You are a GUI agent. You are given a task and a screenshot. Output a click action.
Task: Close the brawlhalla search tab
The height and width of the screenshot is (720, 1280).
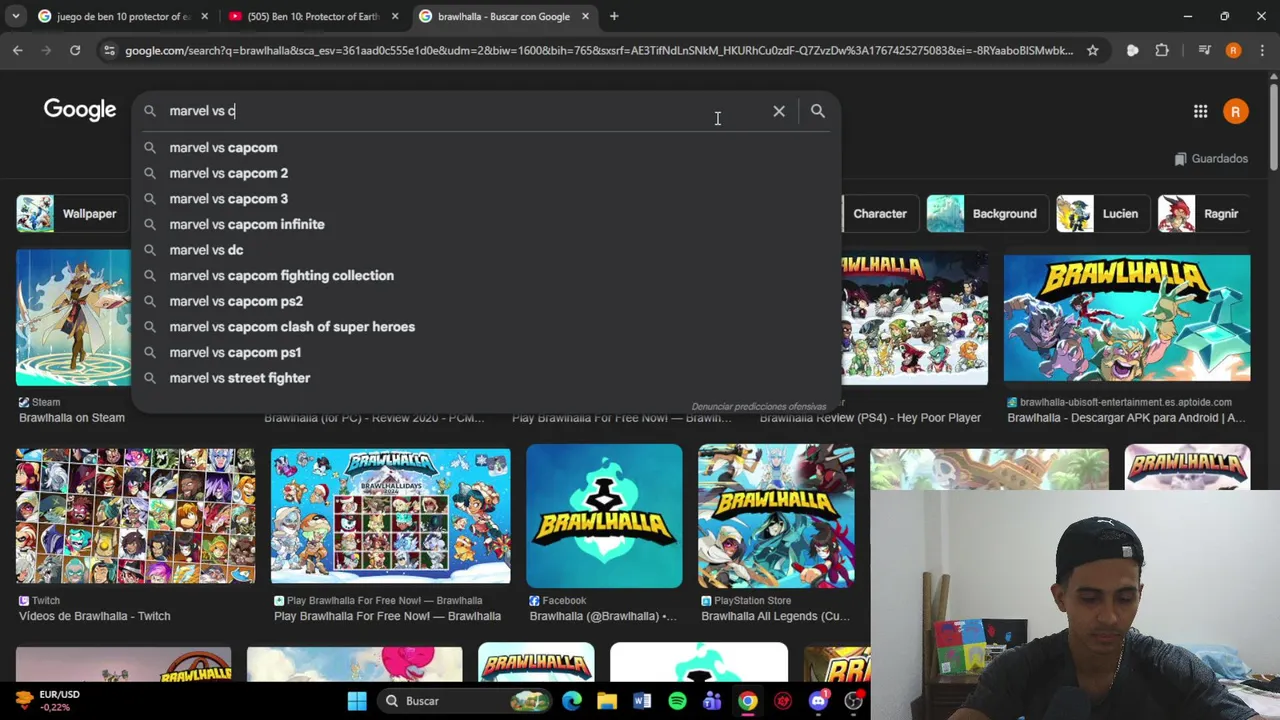[x=586, y=16]
